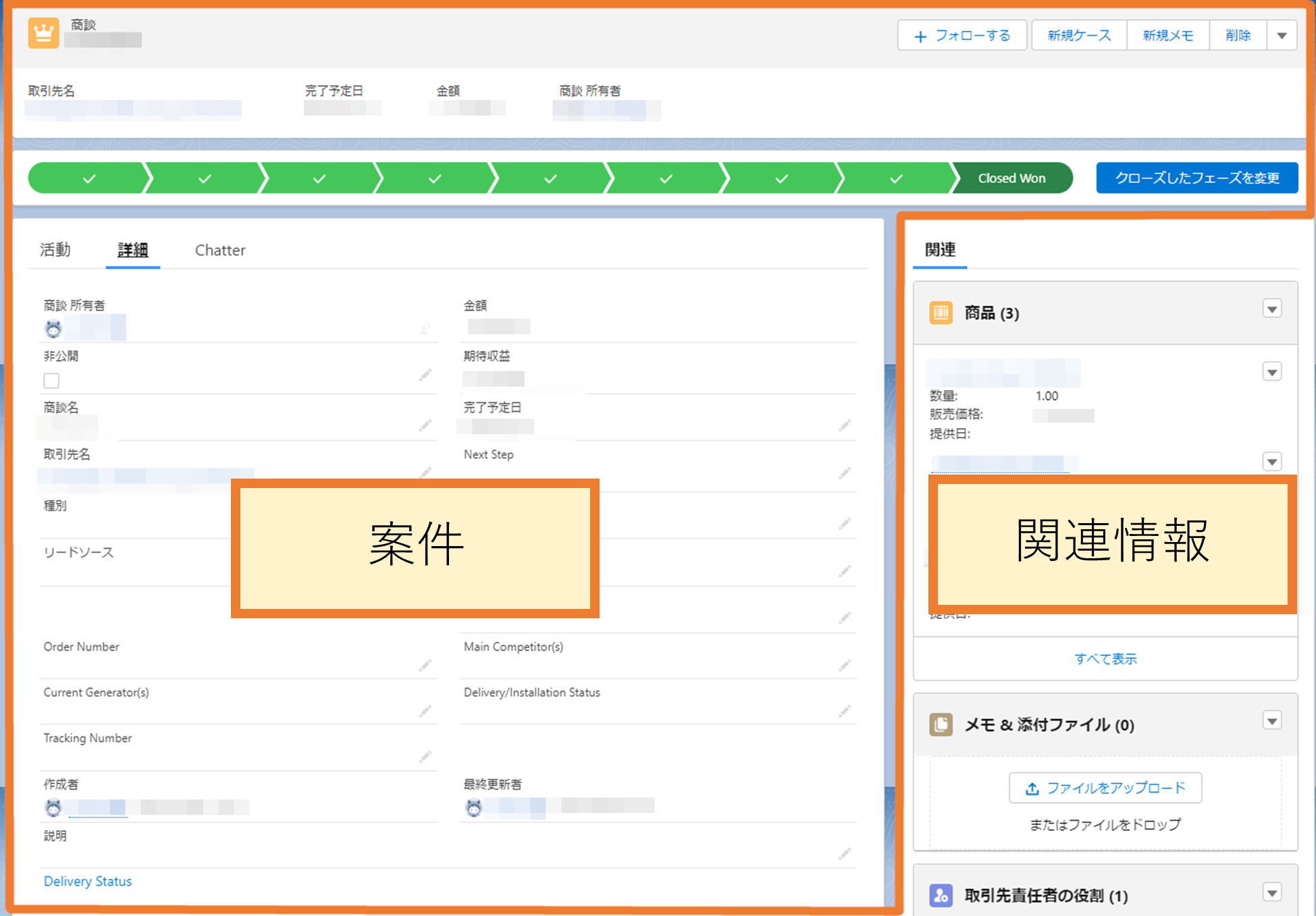Click the メモ & 添付ファイル panel icon

[941, 724]
